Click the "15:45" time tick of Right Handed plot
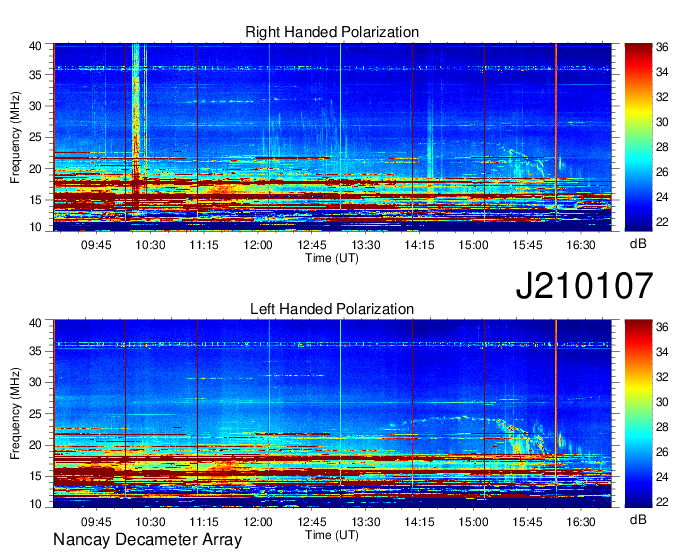The width and height of the screenshot is (680, 552). [x=527, y=245]
